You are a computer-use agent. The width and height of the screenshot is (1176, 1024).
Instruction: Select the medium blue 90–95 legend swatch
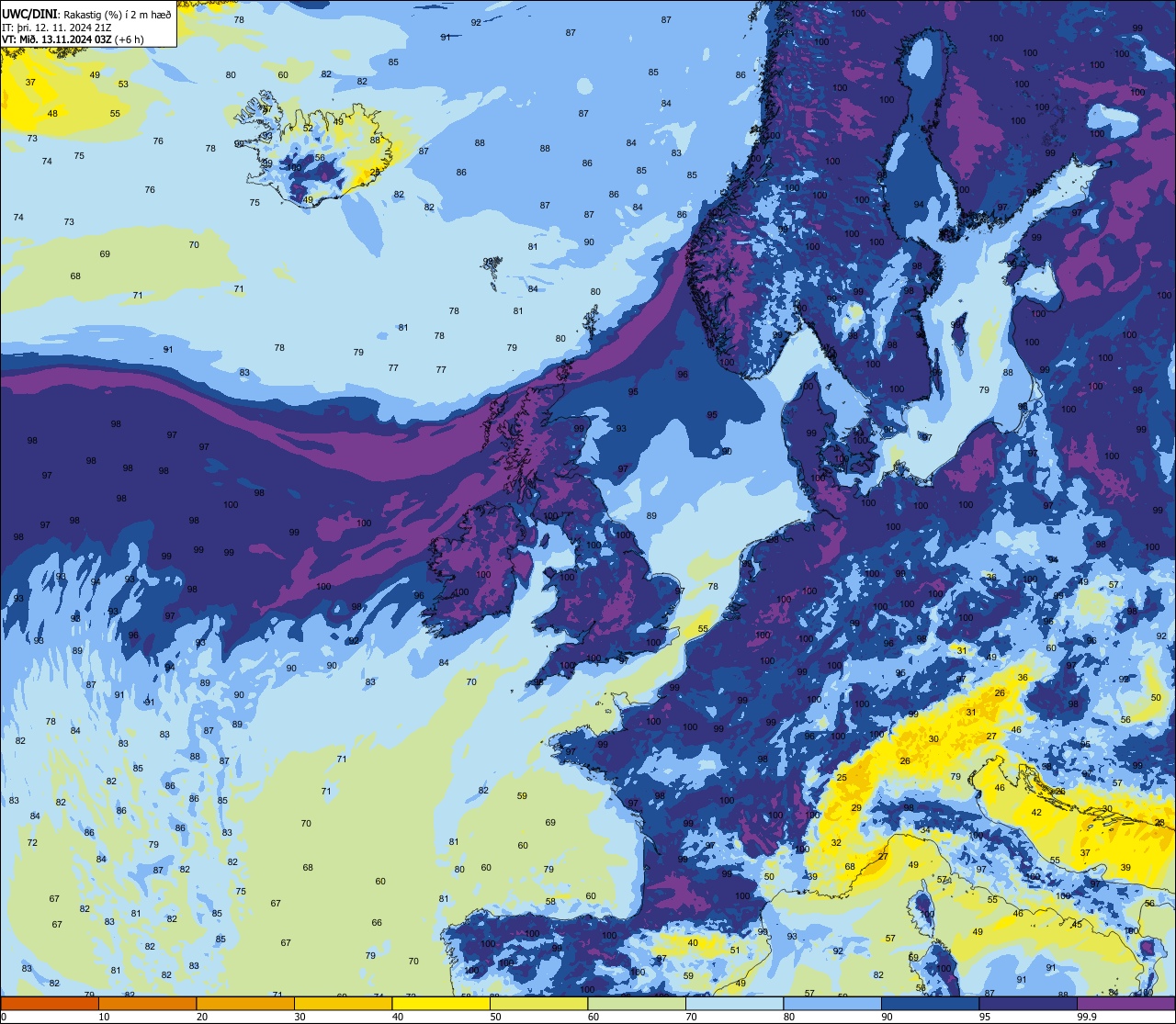coord(930,1003)
